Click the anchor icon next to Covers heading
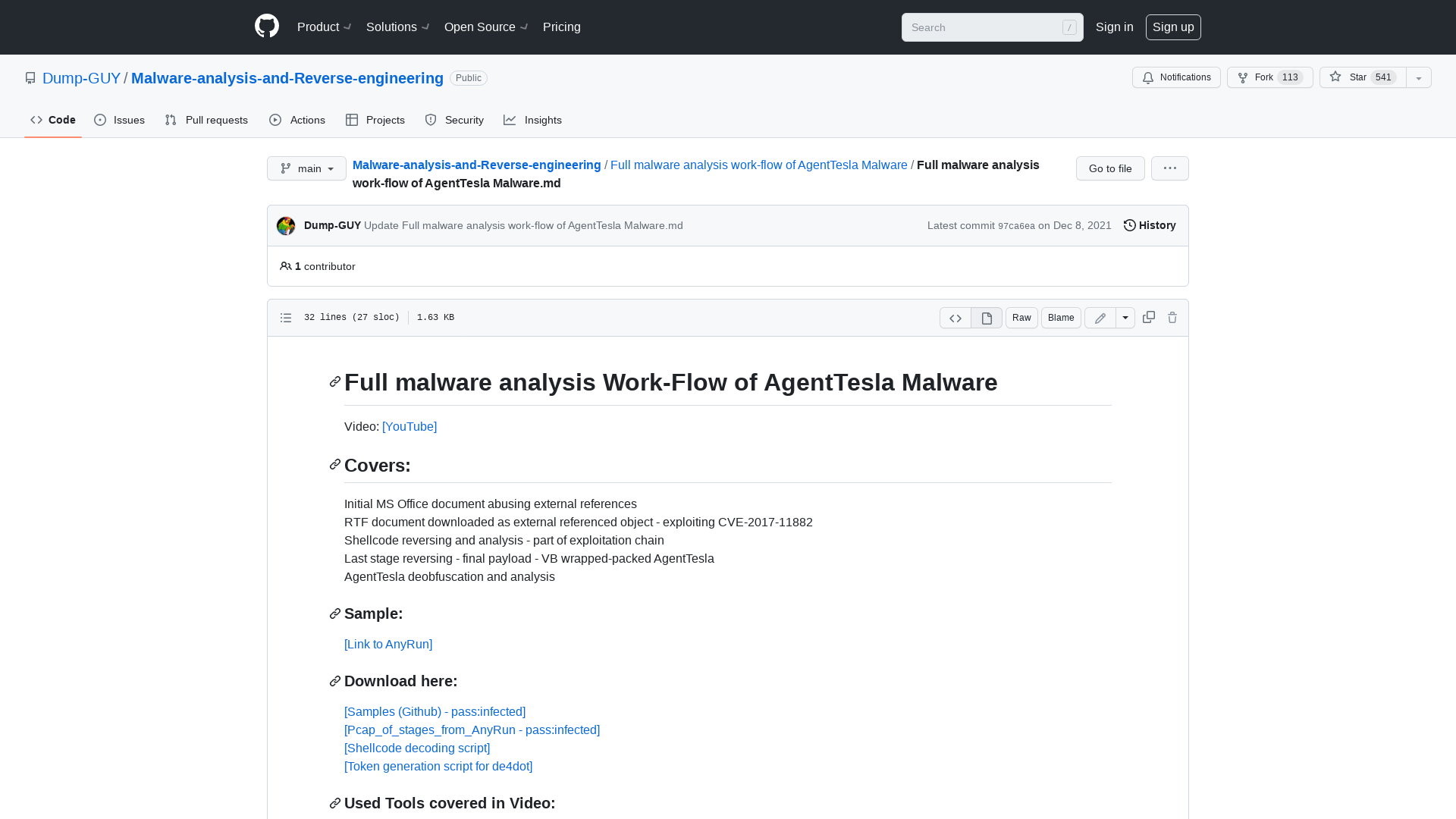 coord(335,464)
